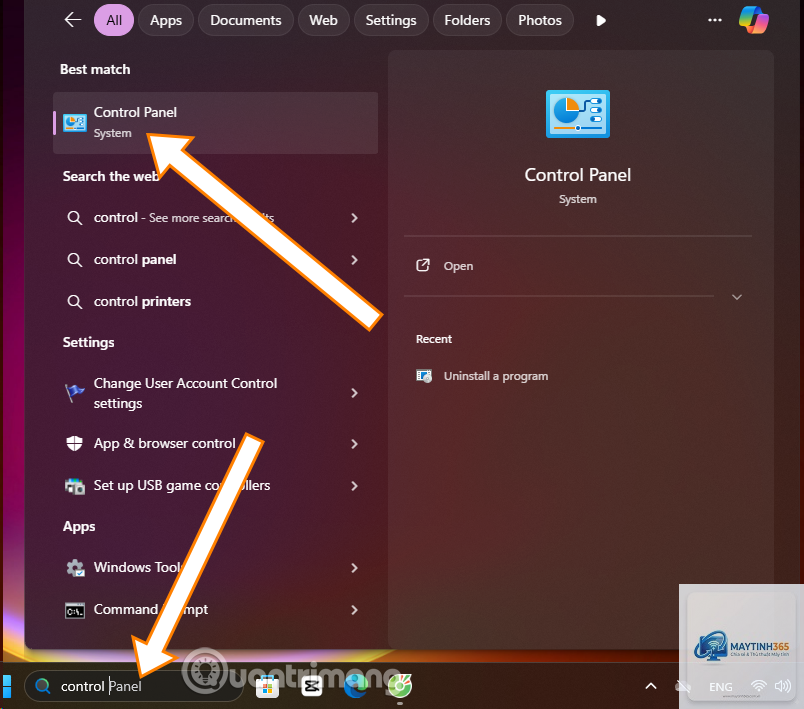This screenshot has width=804, height=709.
Task: Click the Command Prompt icon
Action: coord(75,611)
